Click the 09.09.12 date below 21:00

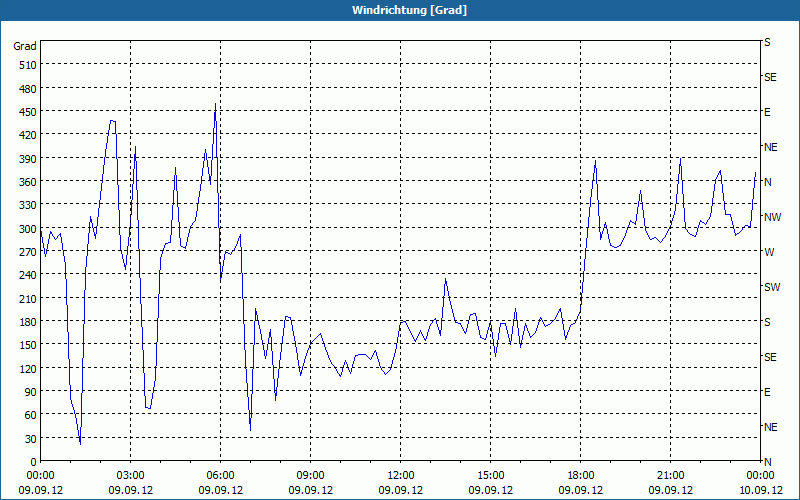coord(670,490)
